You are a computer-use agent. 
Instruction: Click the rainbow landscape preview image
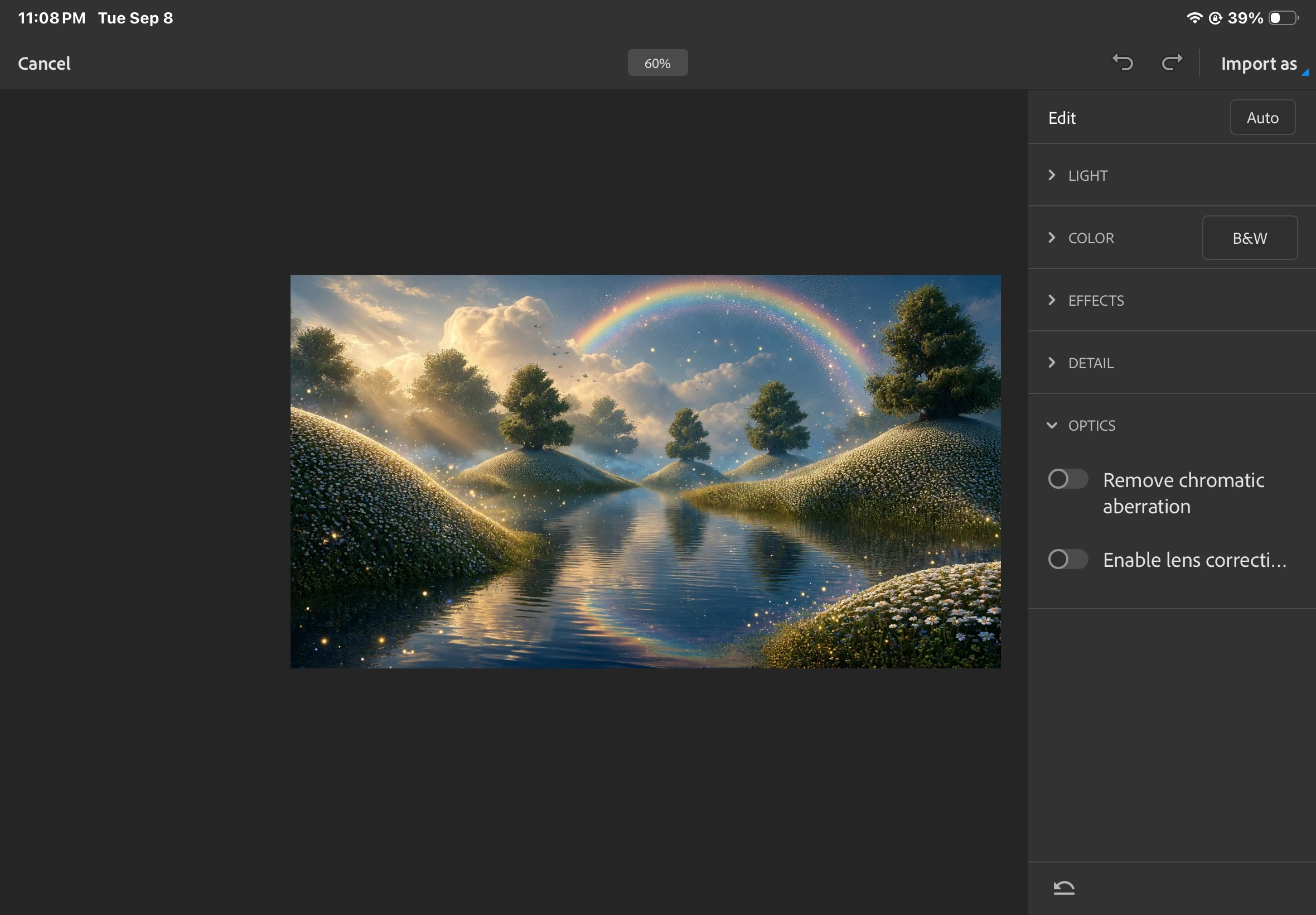point(645,471)
